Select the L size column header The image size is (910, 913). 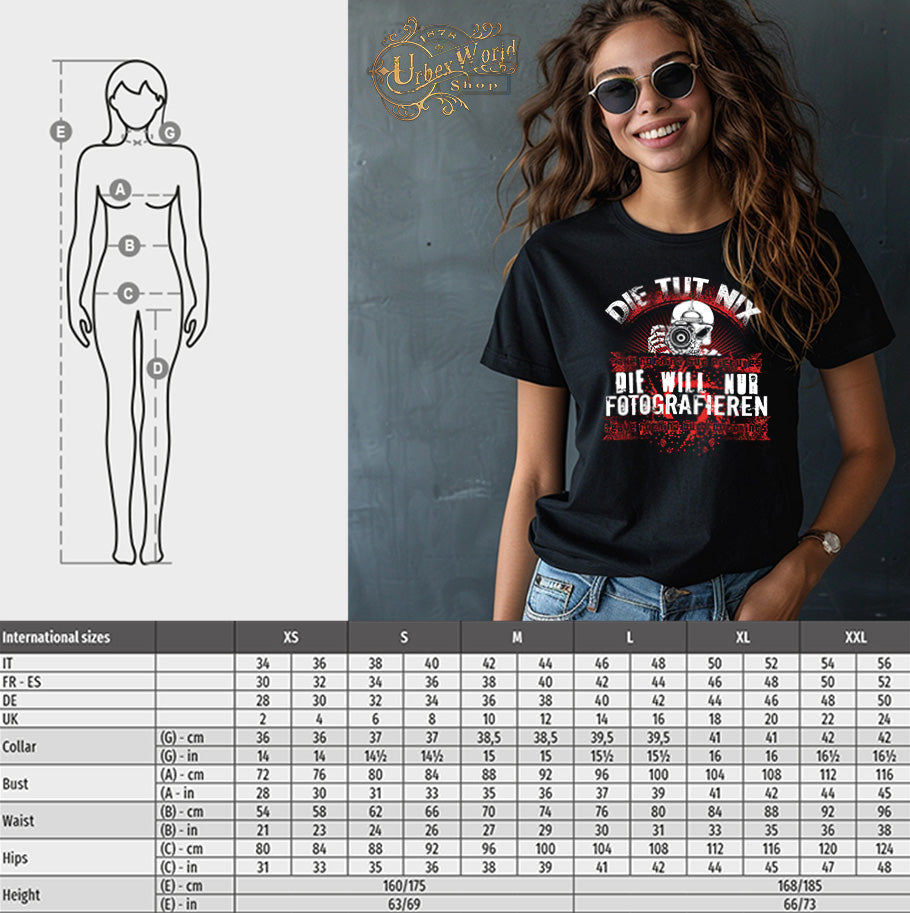coord(630,637)
